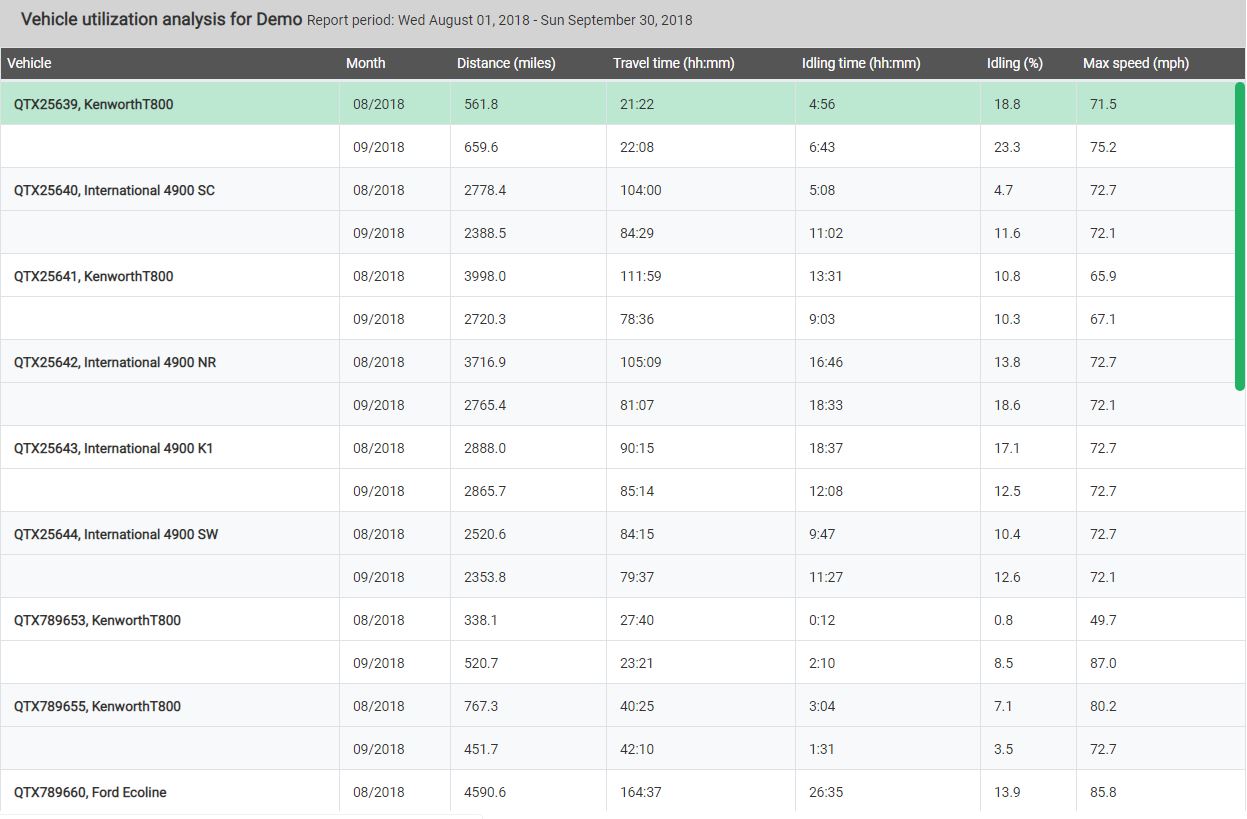This screenshot has height=819, width=1247.
Task: Select the QTX789653, KenworthT800 row
Action: pyautogui.click(x=97, y=620)
